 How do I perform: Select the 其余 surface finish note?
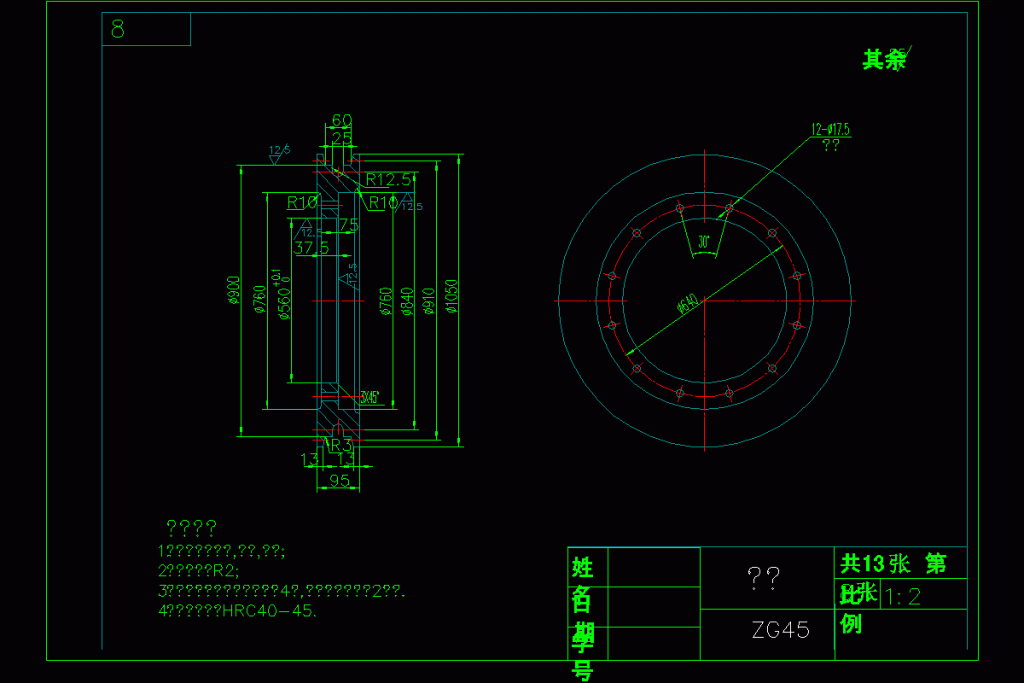coord(884,60)
